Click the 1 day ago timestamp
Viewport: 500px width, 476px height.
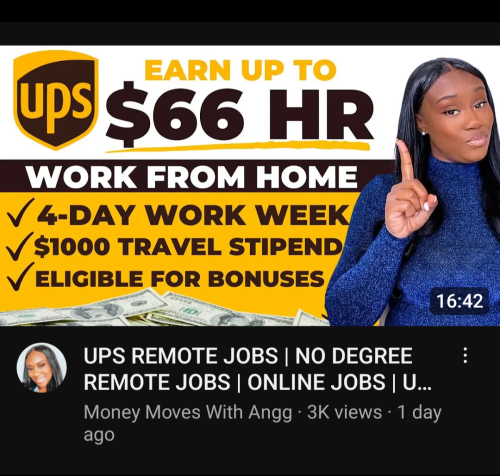point(263,423)
